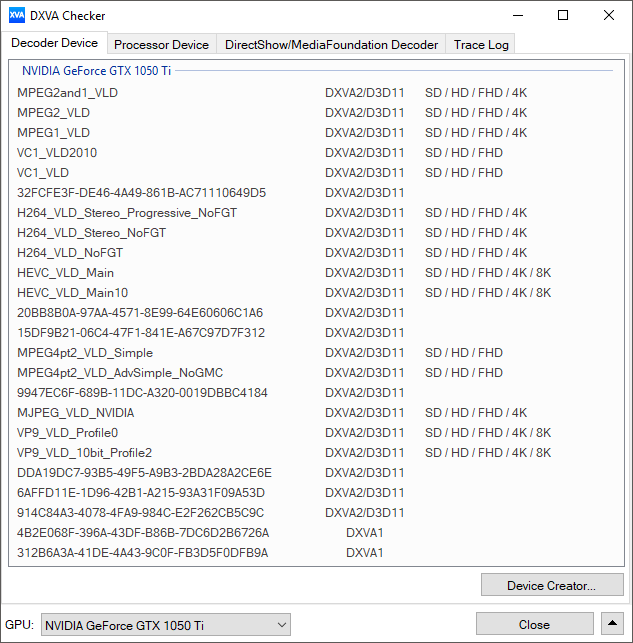Select the MPEG2and1_VLD row
The image size is (633, 643).
click(316, 93)
